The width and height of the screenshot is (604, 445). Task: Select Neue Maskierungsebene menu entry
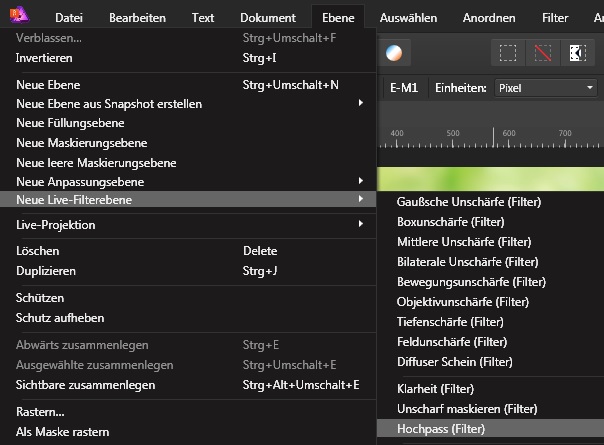pyautogui.click(x=82, y=143)
